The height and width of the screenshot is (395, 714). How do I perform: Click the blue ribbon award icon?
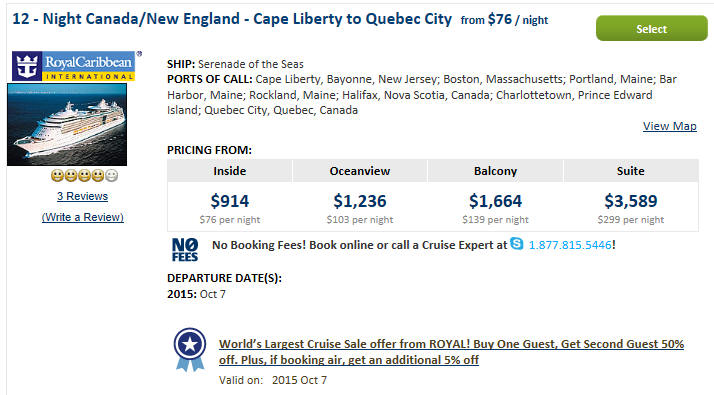[189, 349]
